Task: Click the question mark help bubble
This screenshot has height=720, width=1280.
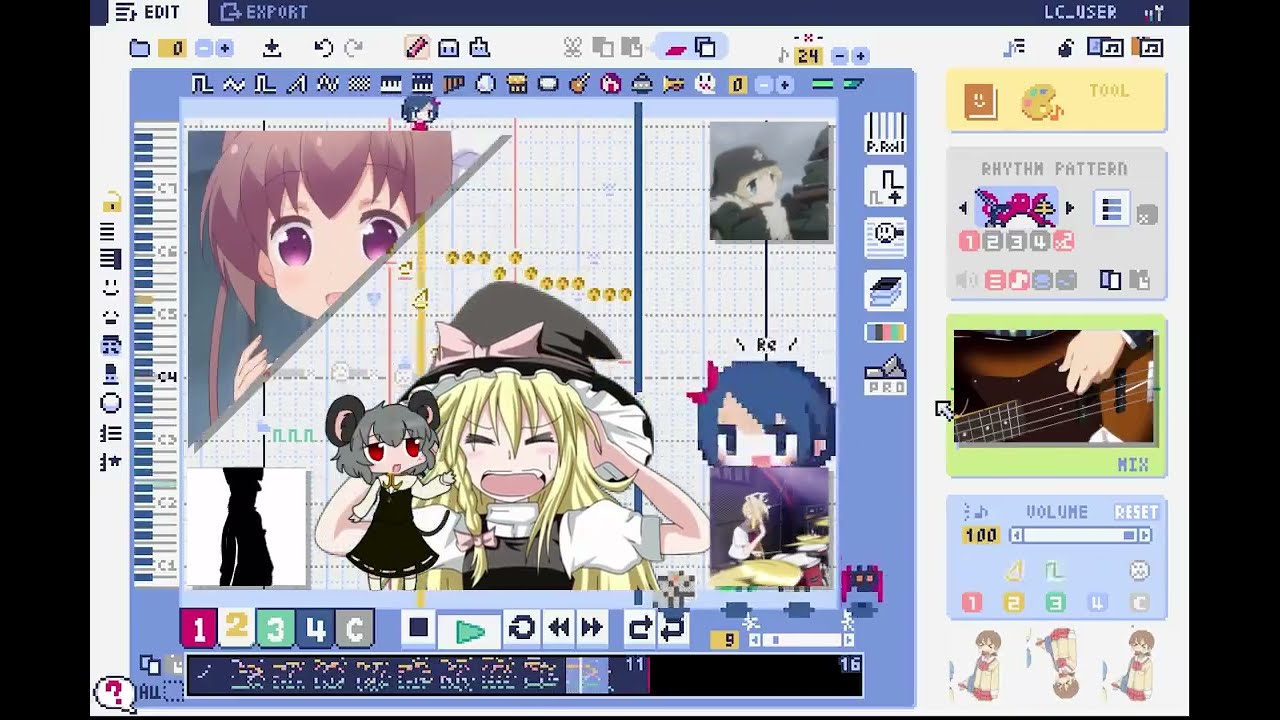Action: (114, 692)
